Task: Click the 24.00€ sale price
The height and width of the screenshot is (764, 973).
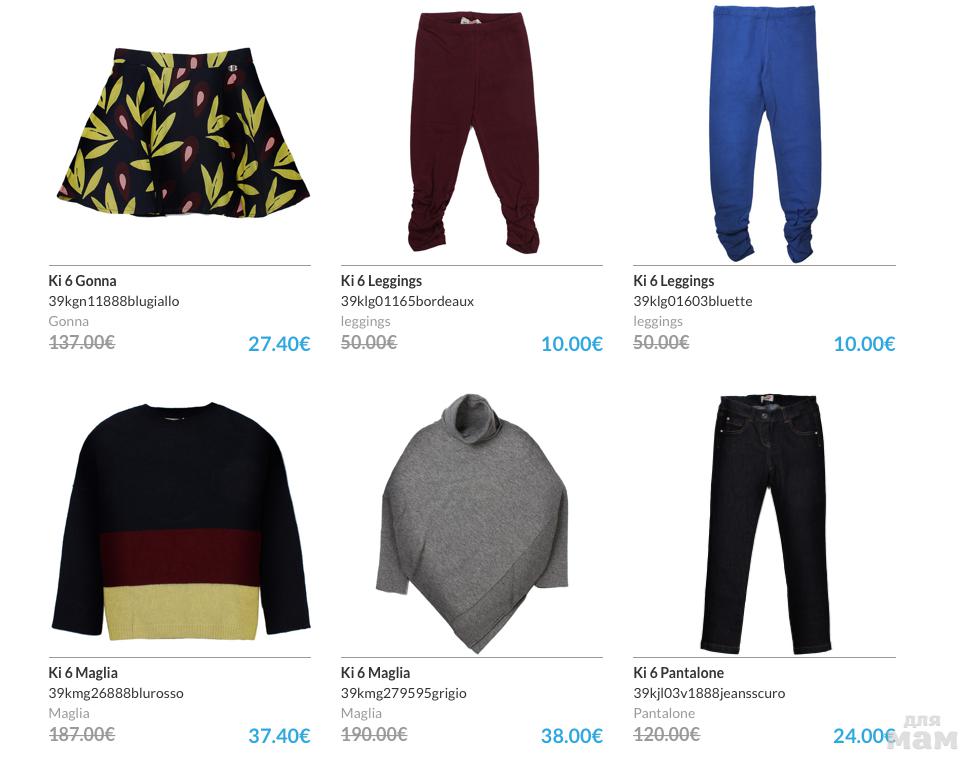Action: pyautogui.click(x=864, y=736)
